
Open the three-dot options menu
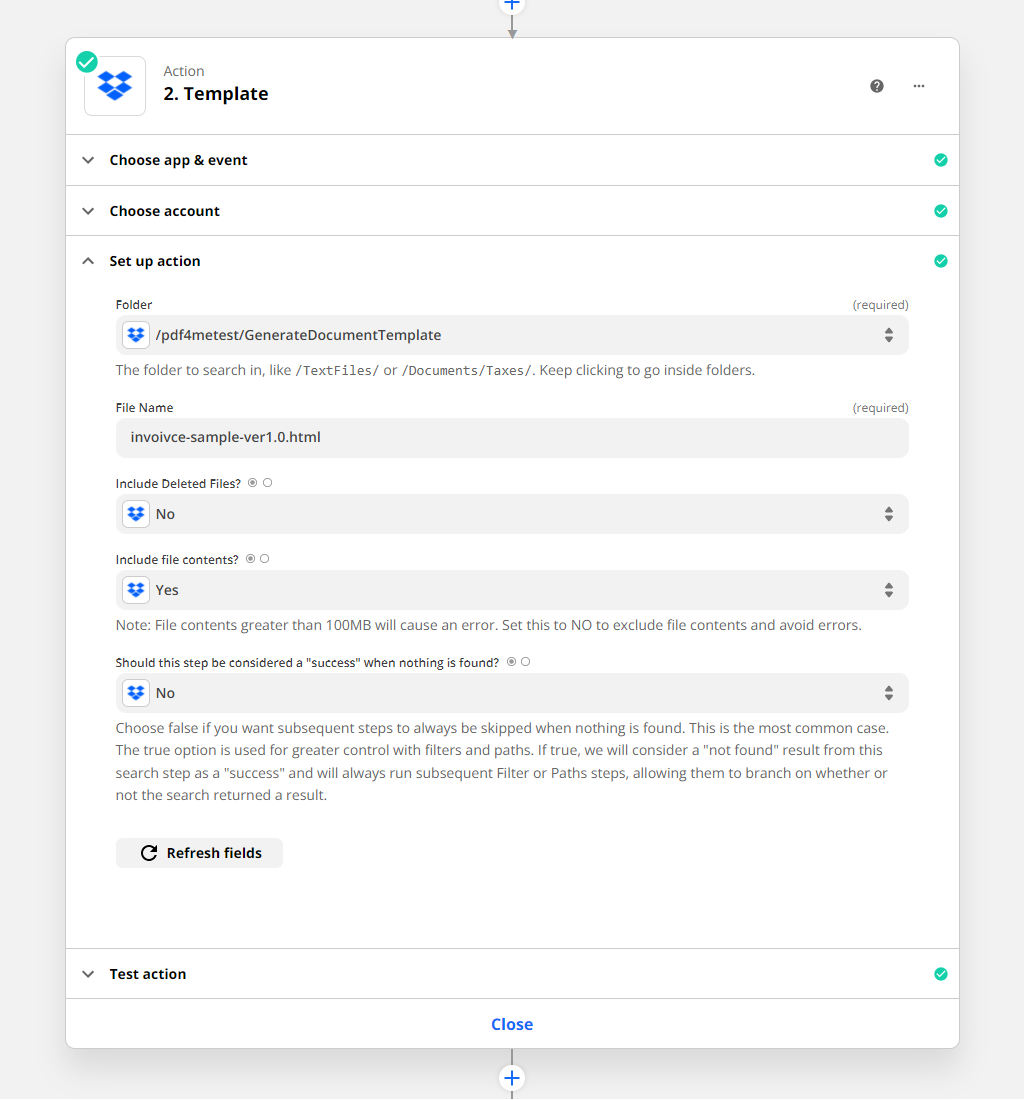pos(918,86)
